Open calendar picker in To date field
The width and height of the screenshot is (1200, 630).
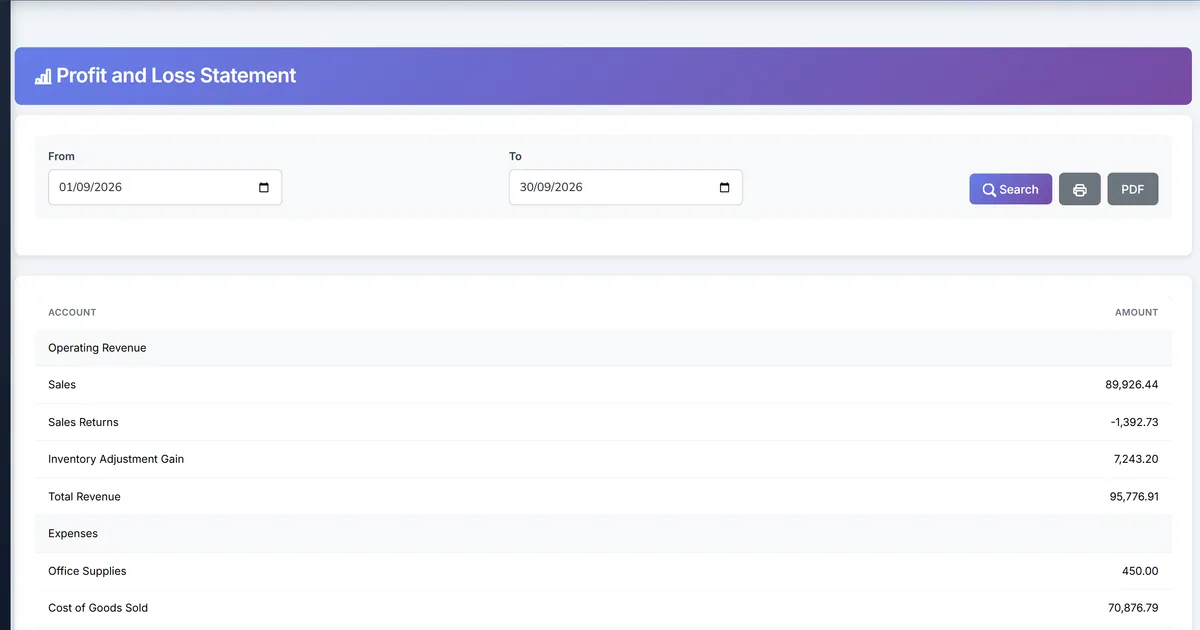click(725, 187)
